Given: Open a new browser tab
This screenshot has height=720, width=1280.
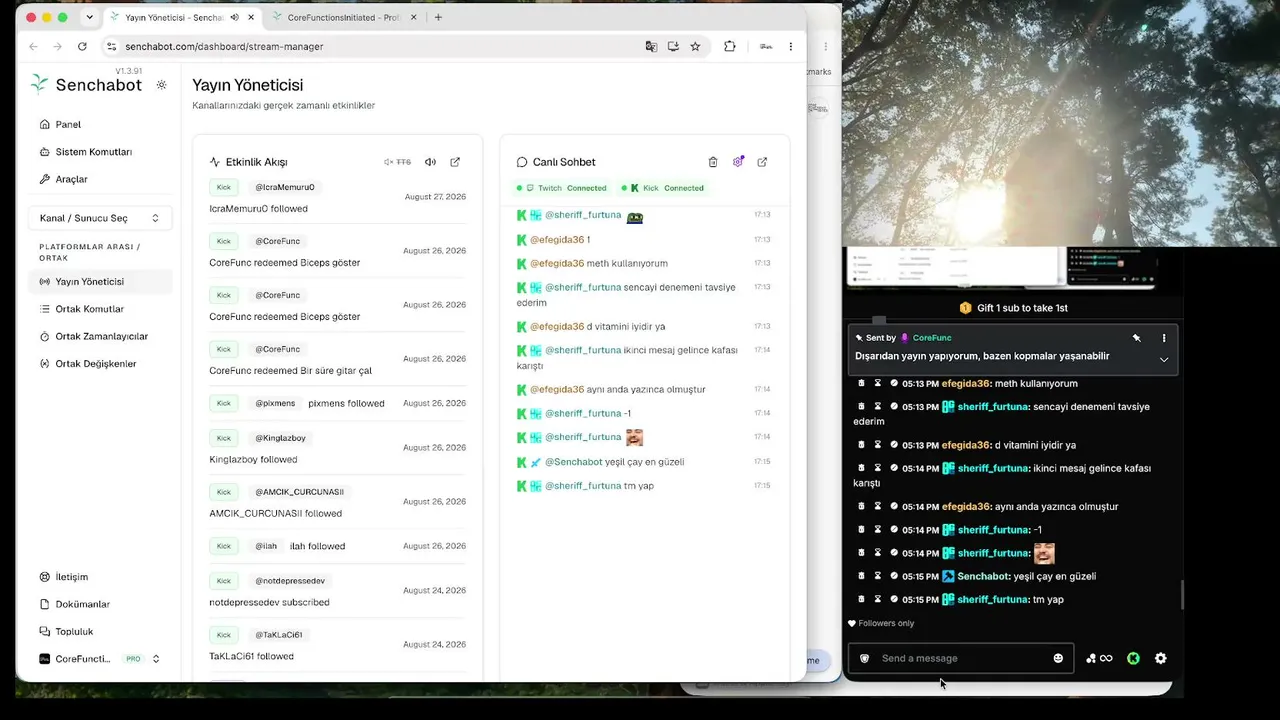Looking at the screenshot, I should [x=438, y=17].
